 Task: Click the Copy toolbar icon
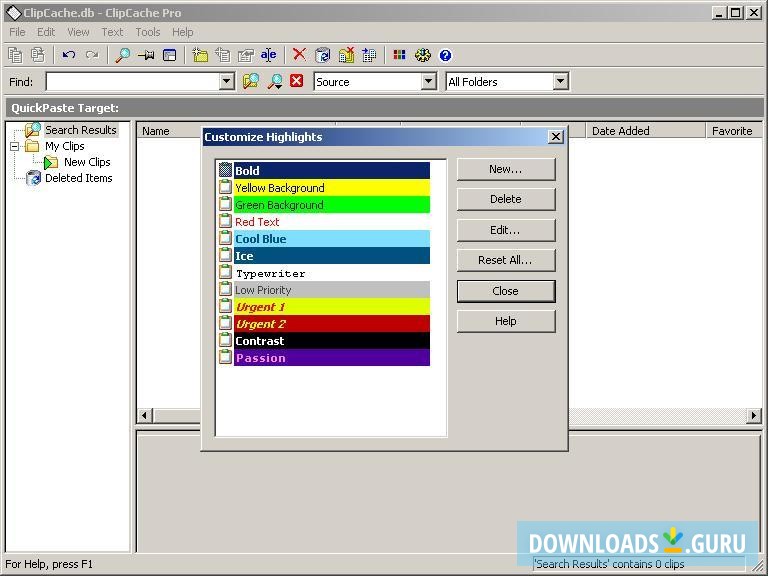point(15,55)
